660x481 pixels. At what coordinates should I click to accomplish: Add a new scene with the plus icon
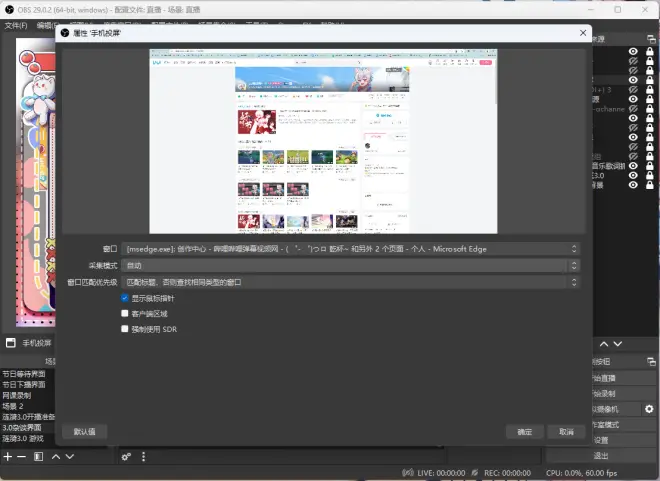8,457
